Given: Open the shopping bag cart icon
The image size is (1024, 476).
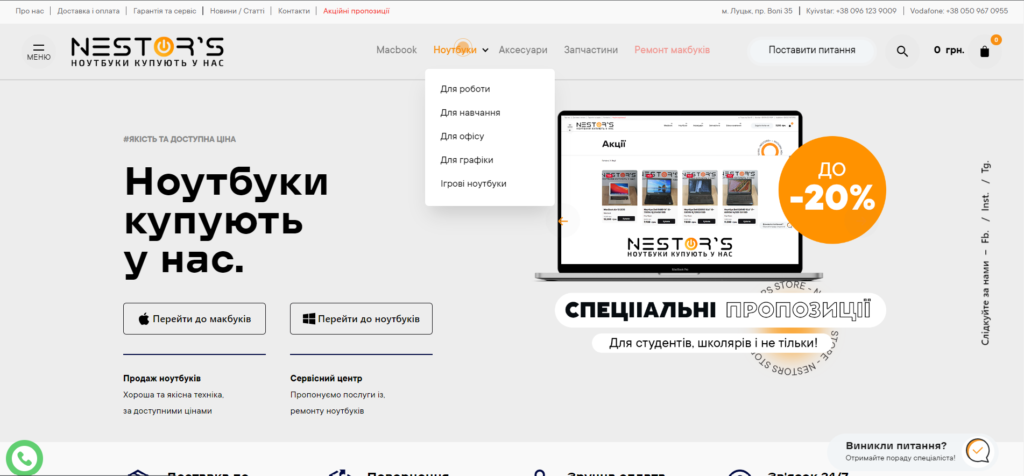Looking at the screenshot, I should click(x=985, y=51).
